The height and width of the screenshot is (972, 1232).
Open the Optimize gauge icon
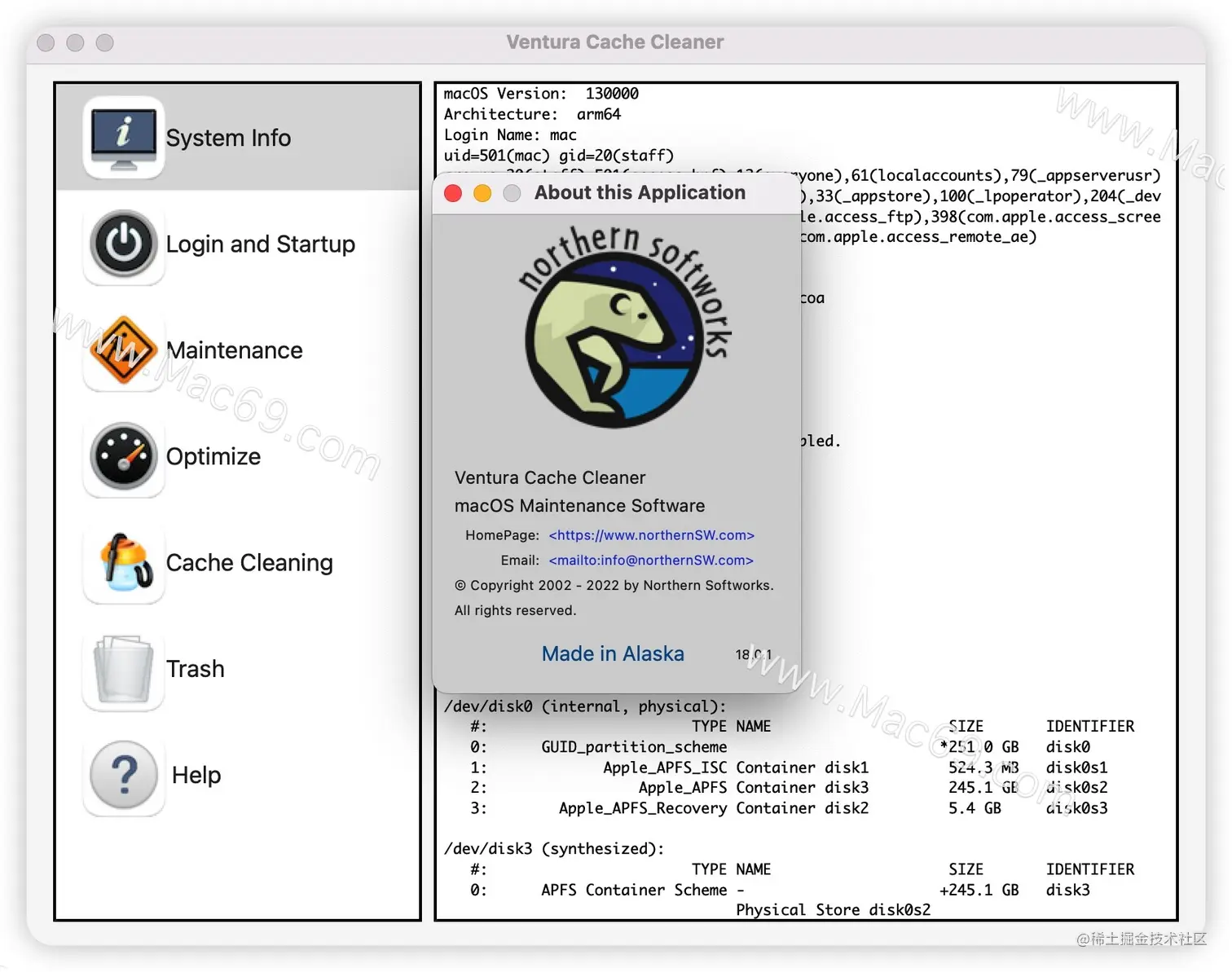tap(124, 456)
